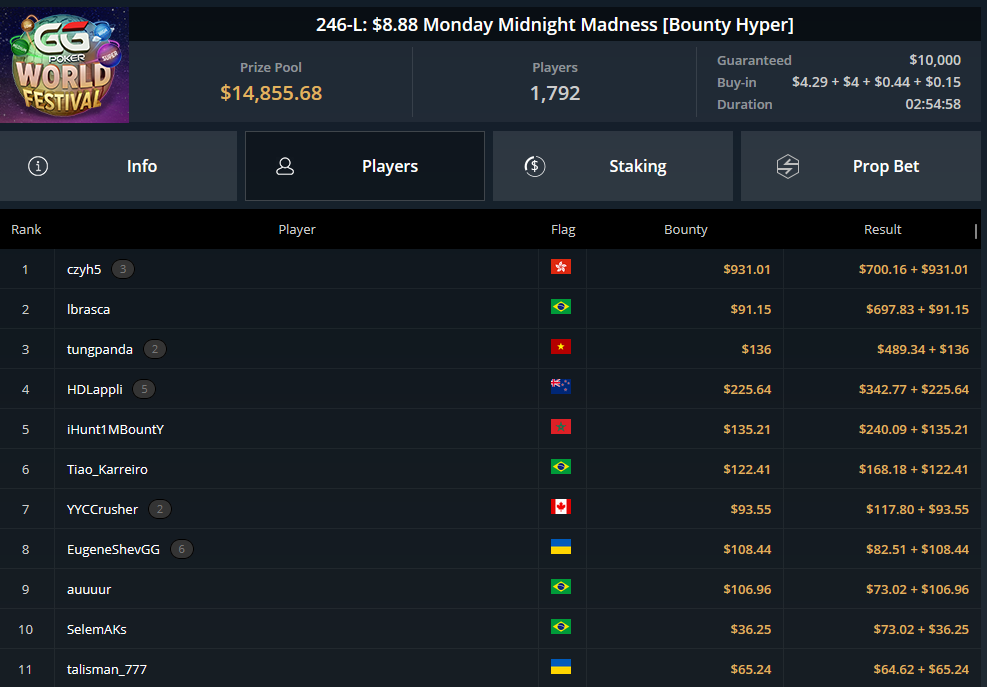Click the New Zealand flag for HDLappli
This screenshot has height=687, width=987.
(561, 387)
